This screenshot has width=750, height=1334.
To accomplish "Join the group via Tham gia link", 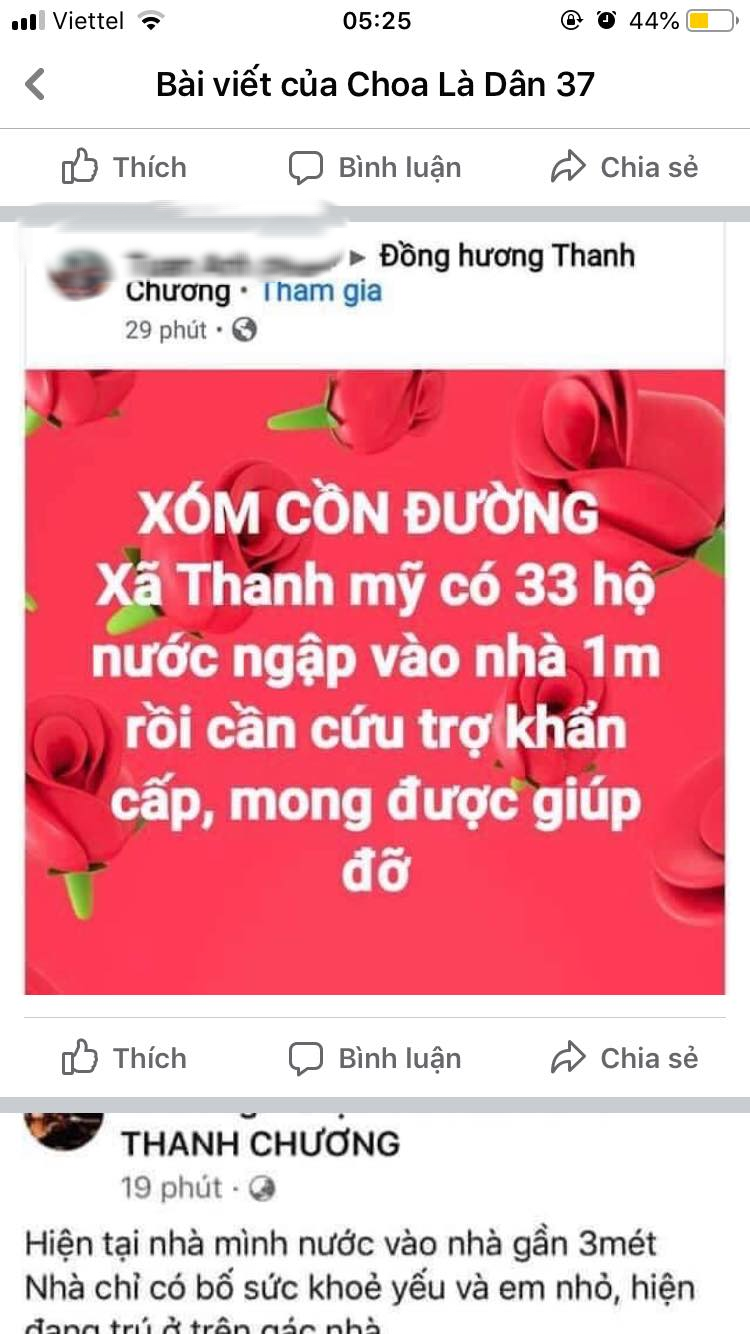I will (x=321, y=291).
